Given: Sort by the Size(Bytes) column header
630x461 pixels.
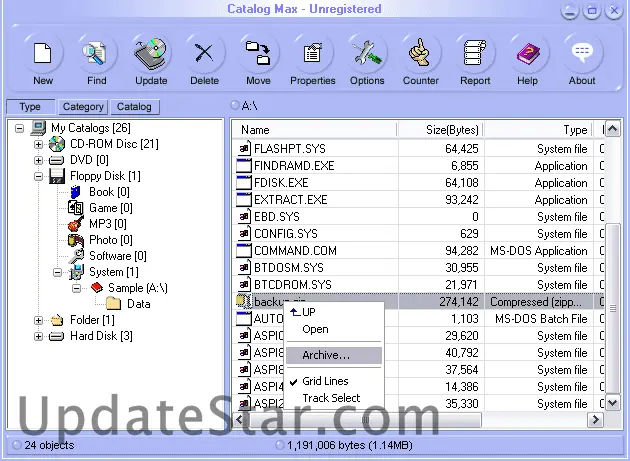Looking at the screenshot, I should pyautogui.click(x=441, y=130).
